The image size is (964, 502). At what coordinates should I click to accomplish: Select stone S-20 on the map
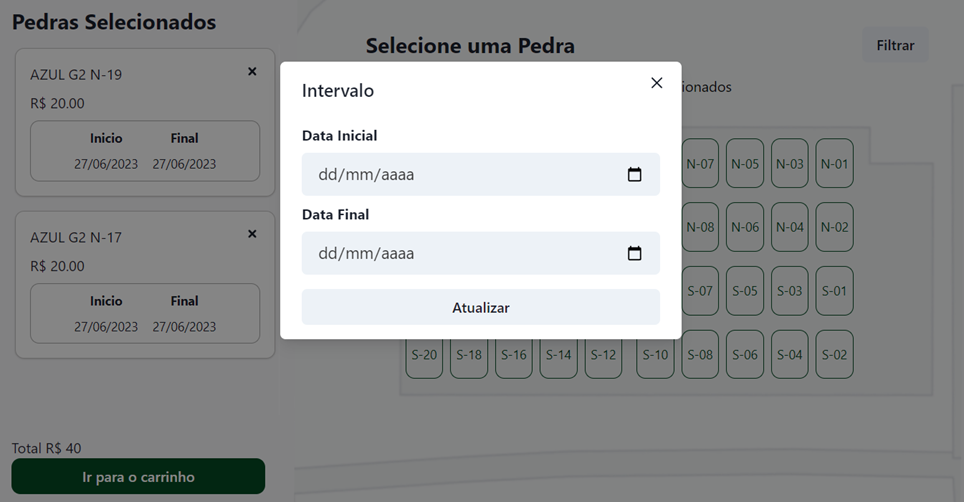coord(424,355)
